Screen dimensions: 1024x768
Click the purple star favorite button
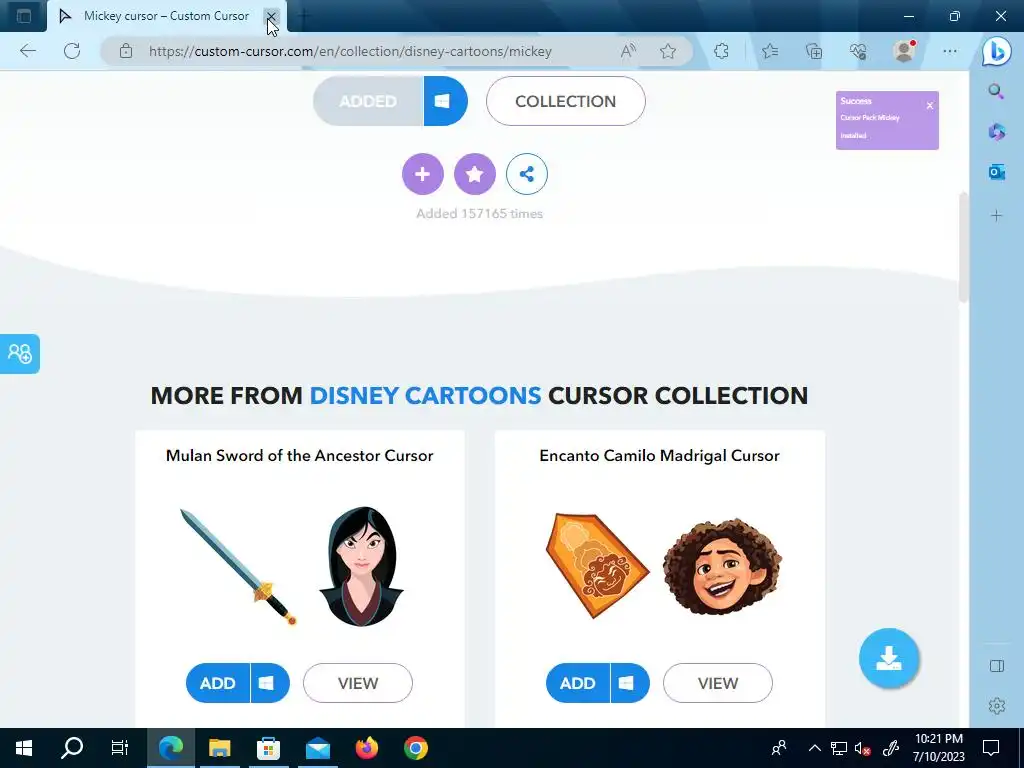475,174
